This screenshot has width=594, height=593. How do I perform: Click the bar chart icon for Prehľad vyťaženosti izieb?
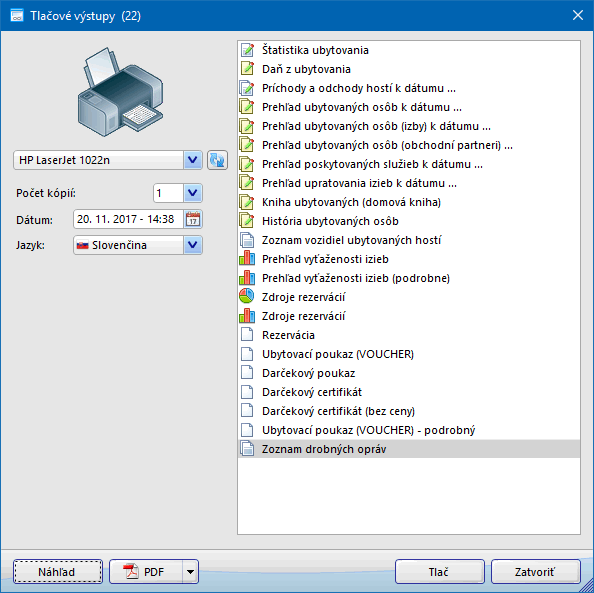coord(247,258)
